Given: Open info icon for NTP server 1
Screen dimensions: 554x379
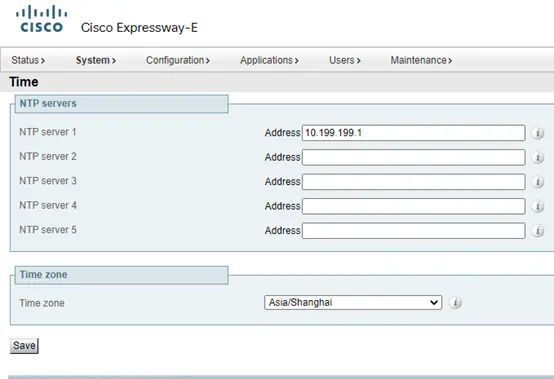Looking at the screenshot, I should click(x=538, y=133).
